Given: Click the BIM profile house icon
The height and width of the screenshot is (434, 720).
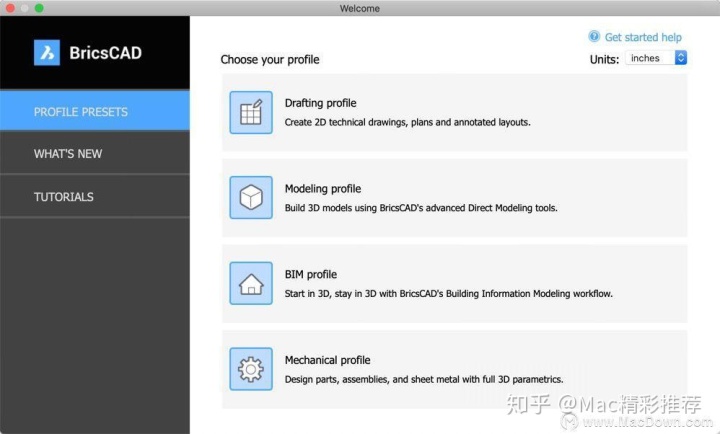Looking at the screenshot, I should pos(251,283).
